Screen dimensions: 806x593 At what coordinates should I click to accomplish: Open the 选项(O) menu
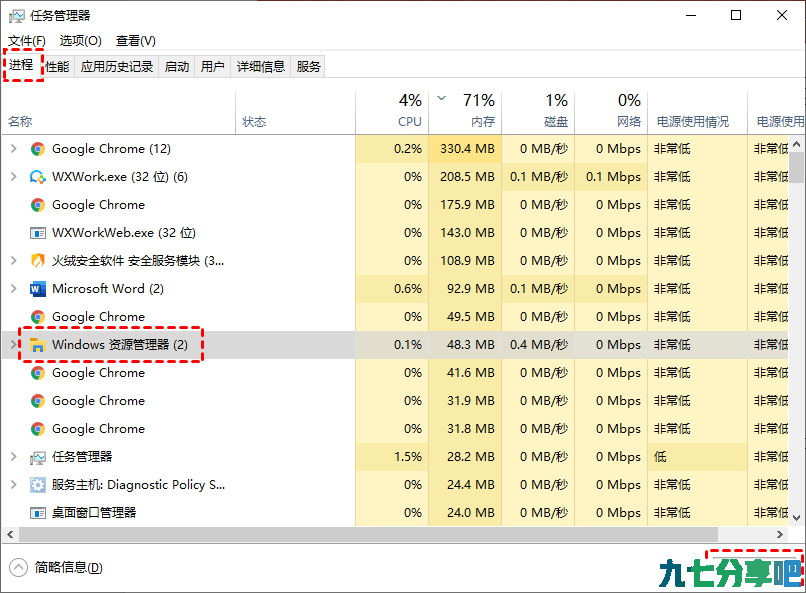click(80, 41)
